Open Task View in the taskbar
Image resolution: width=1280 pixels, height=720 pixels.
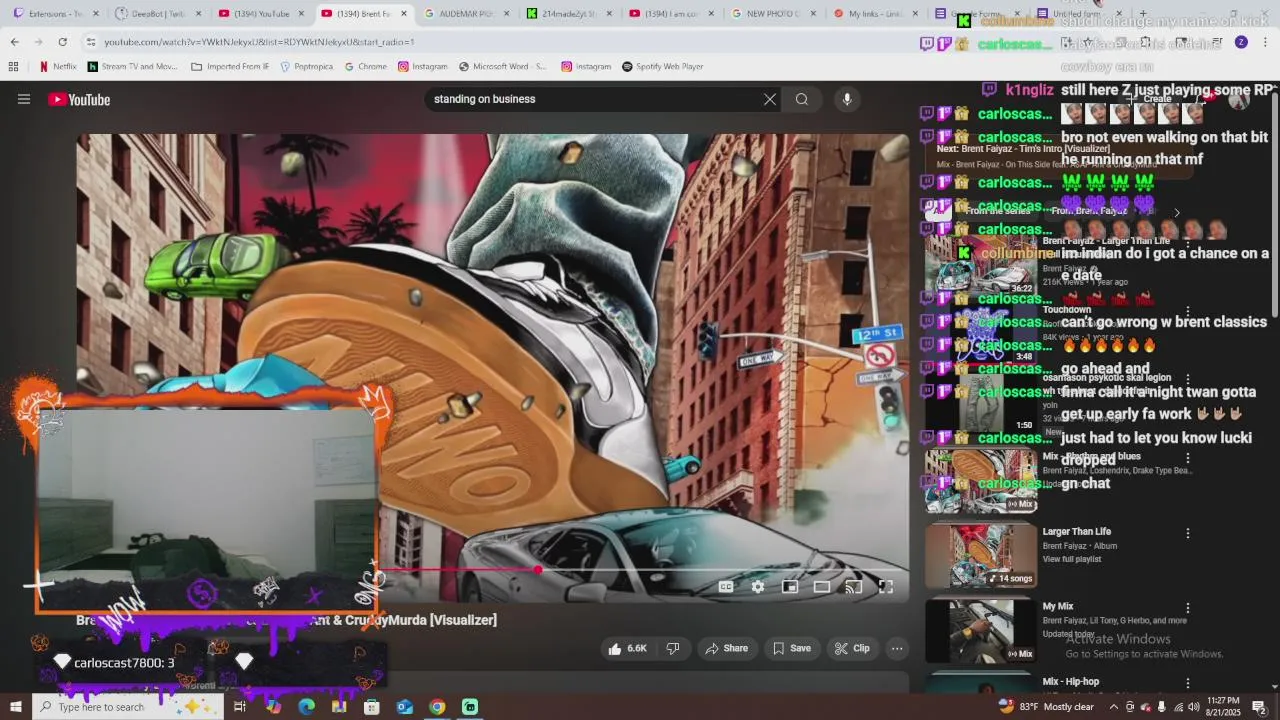(x=240, y=707)
